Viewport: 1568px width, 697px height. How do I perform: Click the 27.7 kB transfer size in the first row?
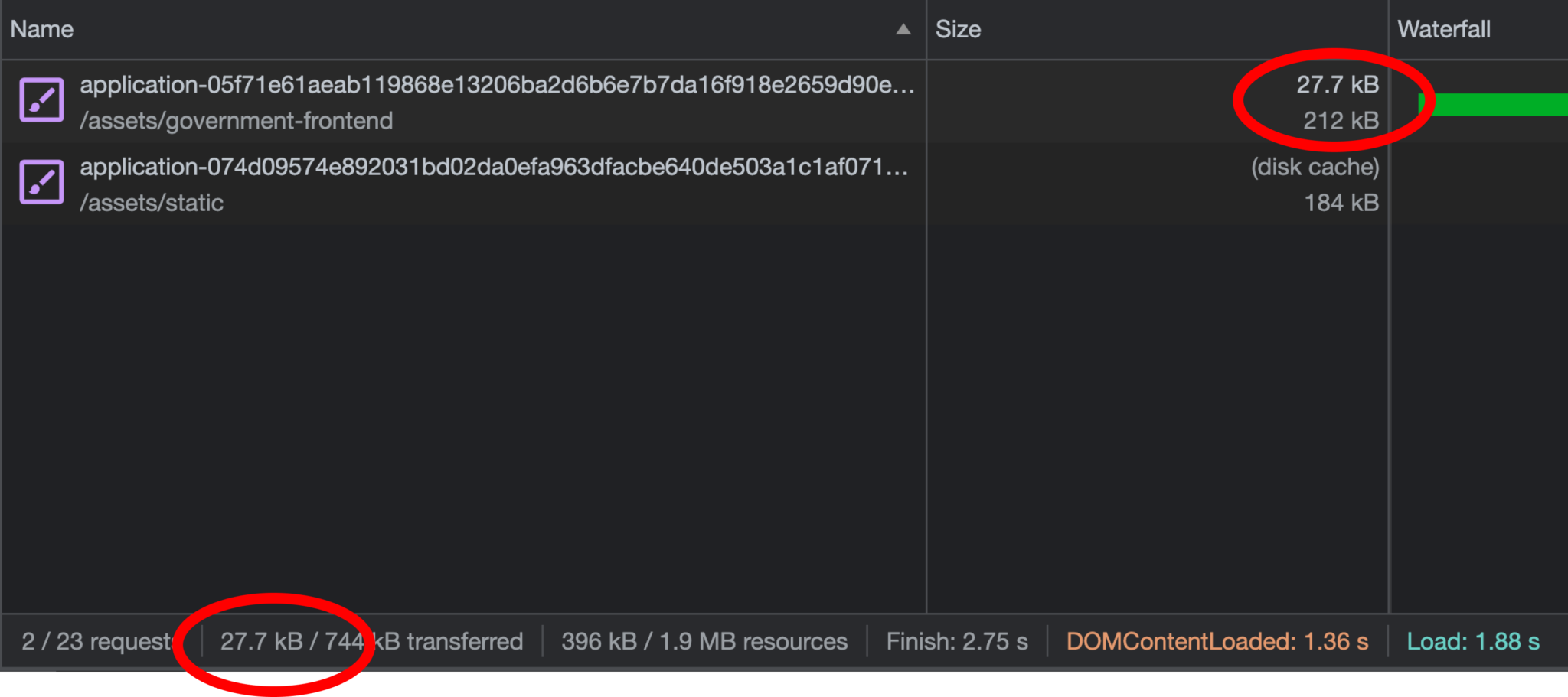1337,84
